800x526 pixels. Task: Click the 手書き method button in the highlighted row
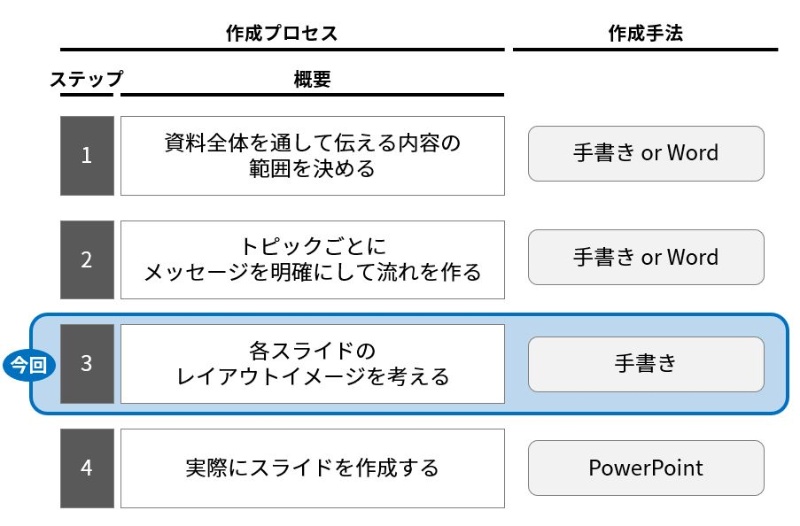point(645,364)
